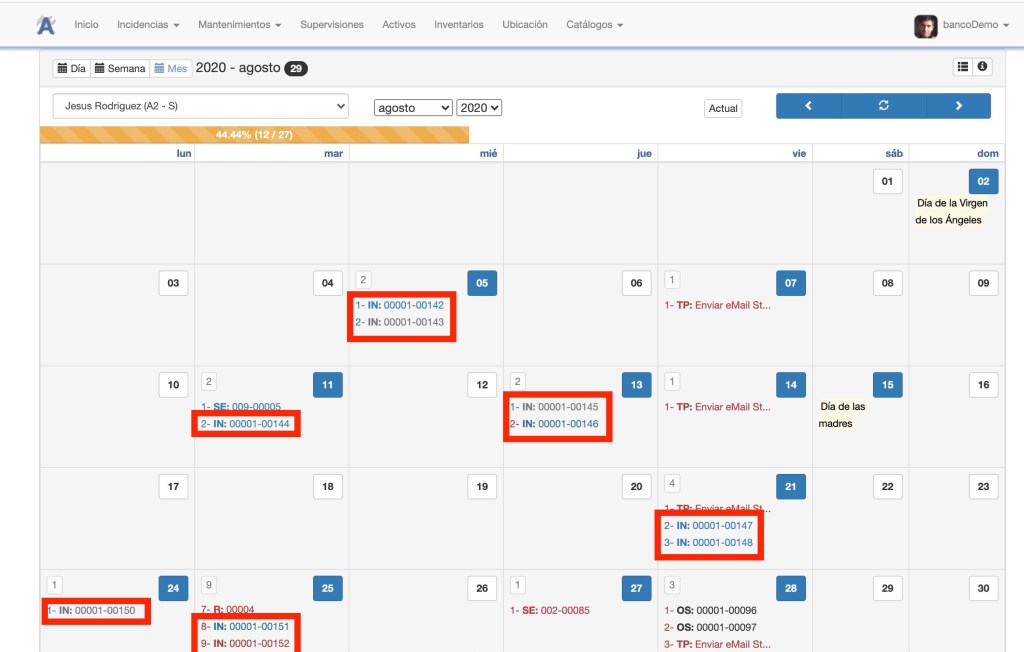
Task: Click the Actual button
Action: [723, 108]
